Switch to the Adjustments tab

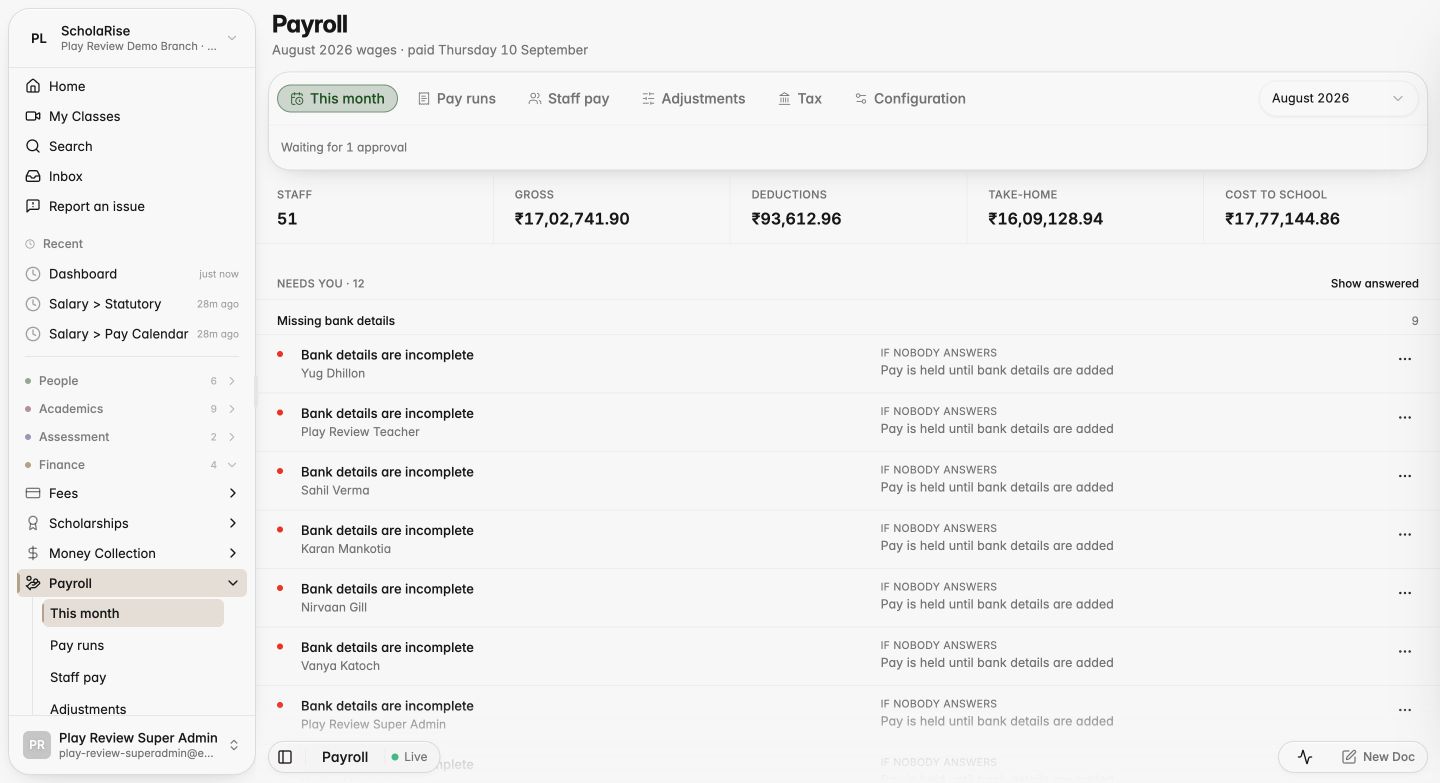coord(693,98)
